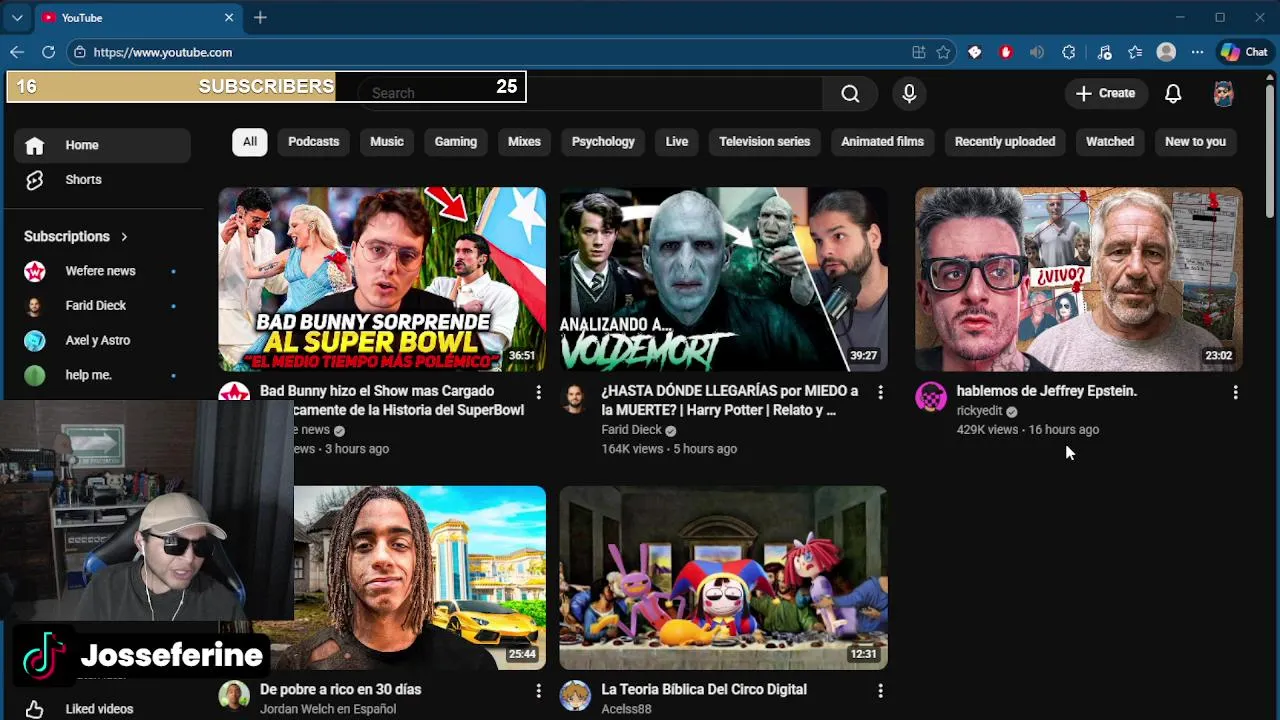Select the Psychology filter chip

[603, 142]
